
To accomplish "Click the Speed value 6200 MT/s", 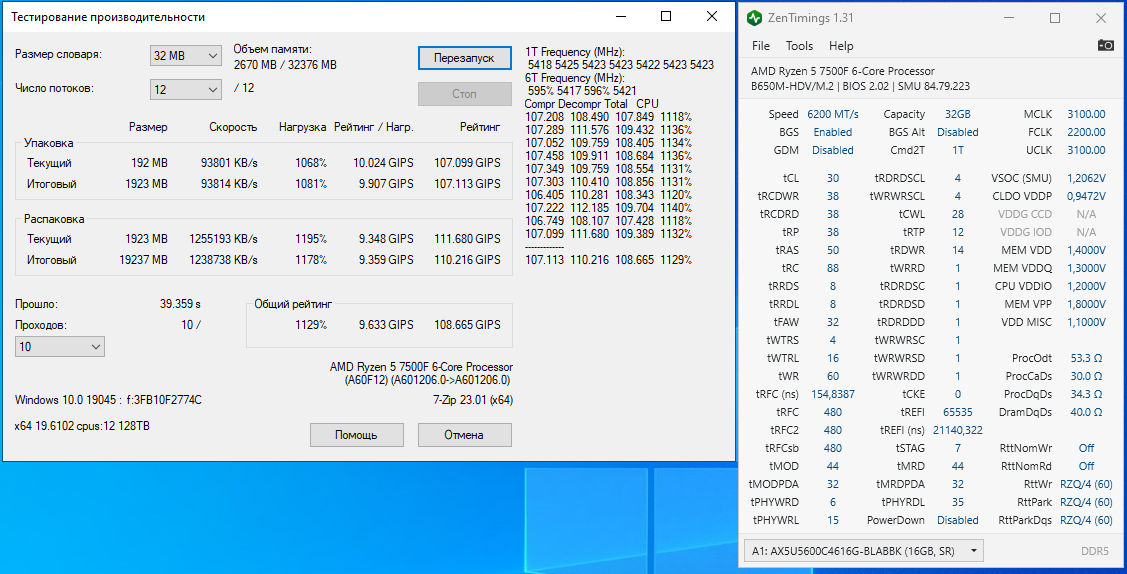I will (x=833, y=114).
